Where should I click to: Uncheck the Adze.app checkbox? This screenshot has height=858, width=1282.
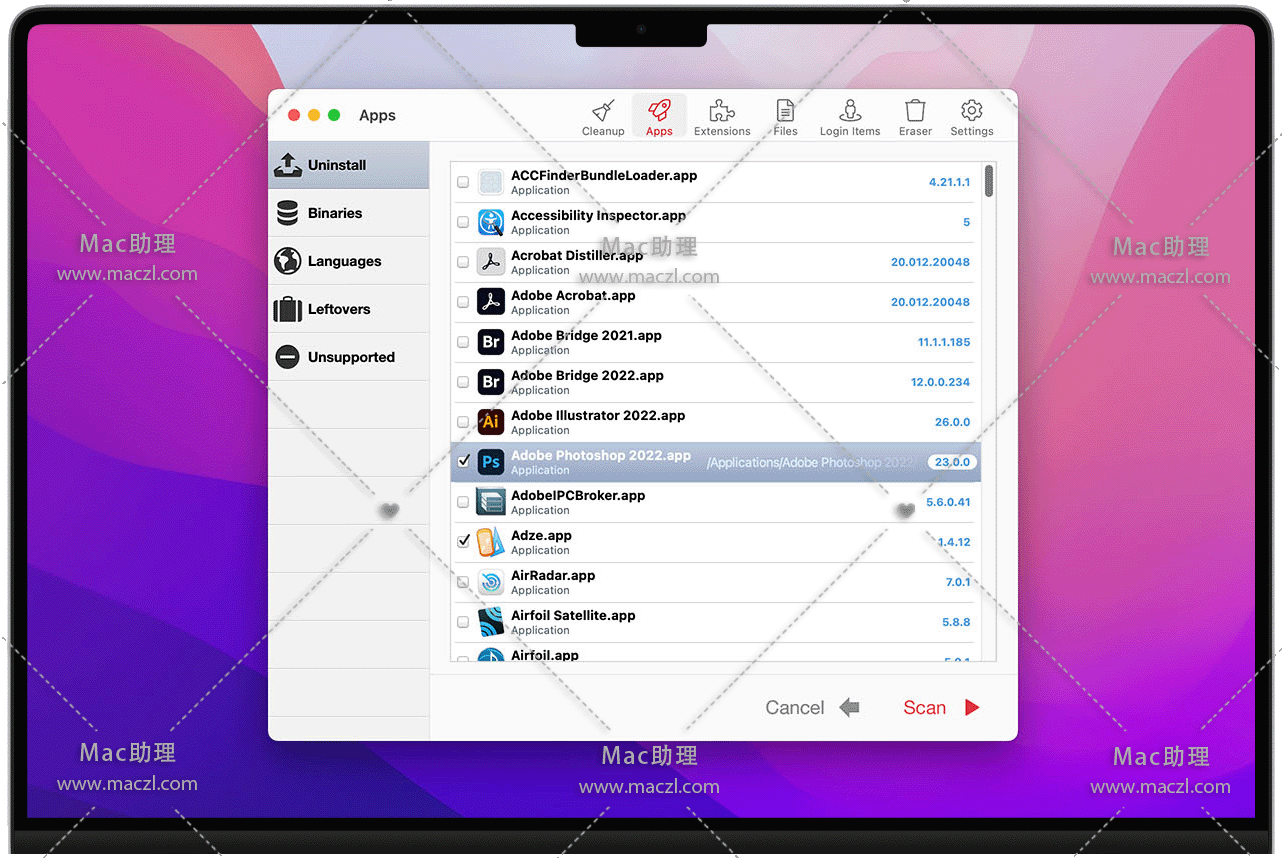[x=463, y=541]
